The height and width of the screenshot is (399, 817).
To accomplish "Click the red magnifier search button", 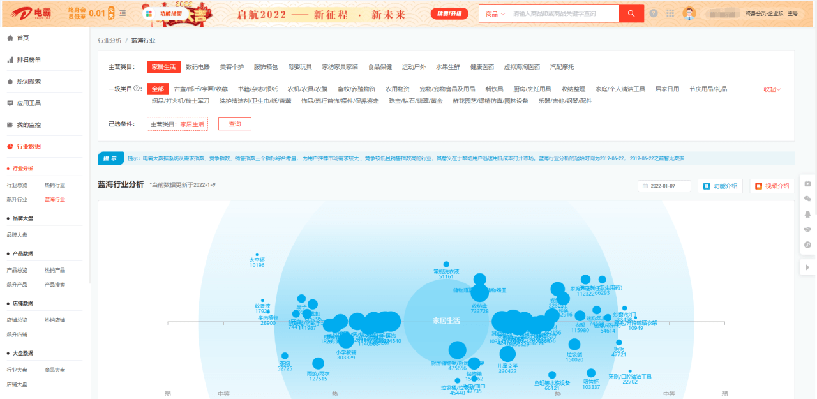I will pos(632,14).
